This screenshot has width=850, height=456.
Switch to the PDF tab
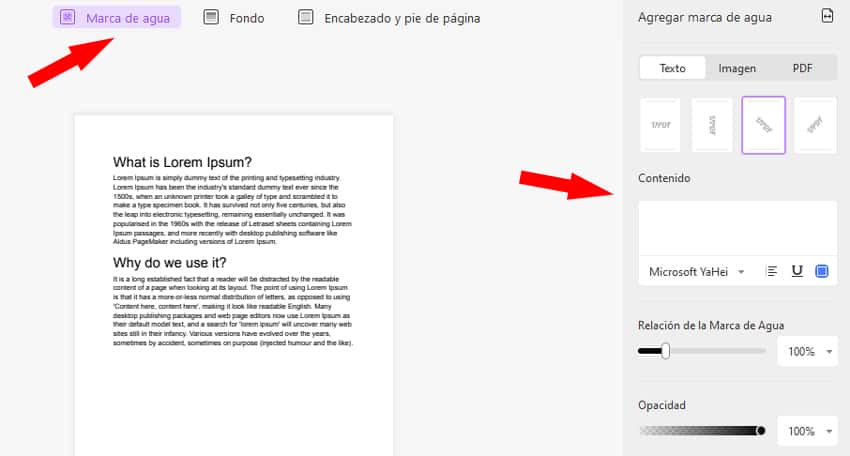point(802,68)
